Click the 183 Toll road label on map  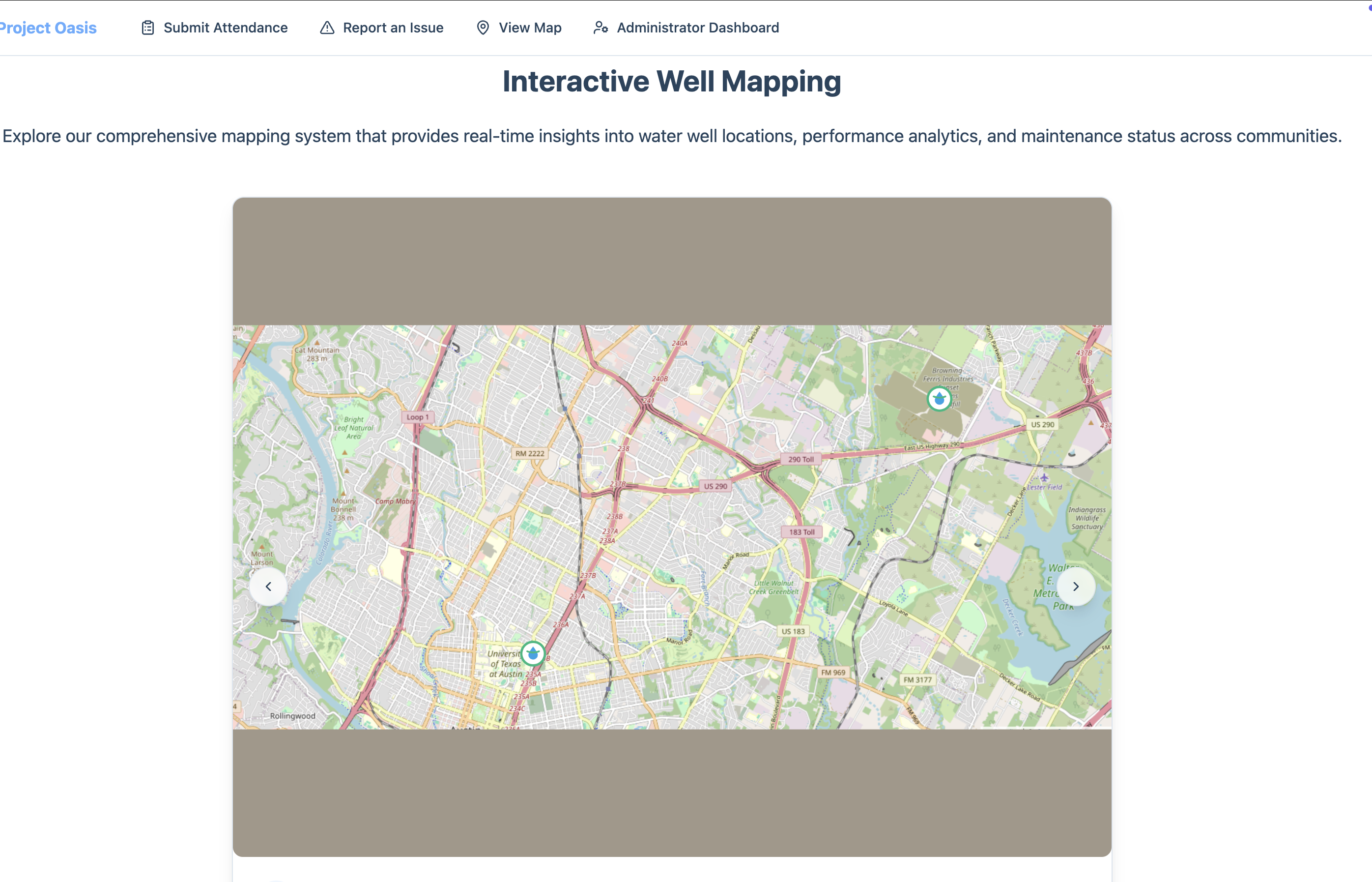(801, 532)
